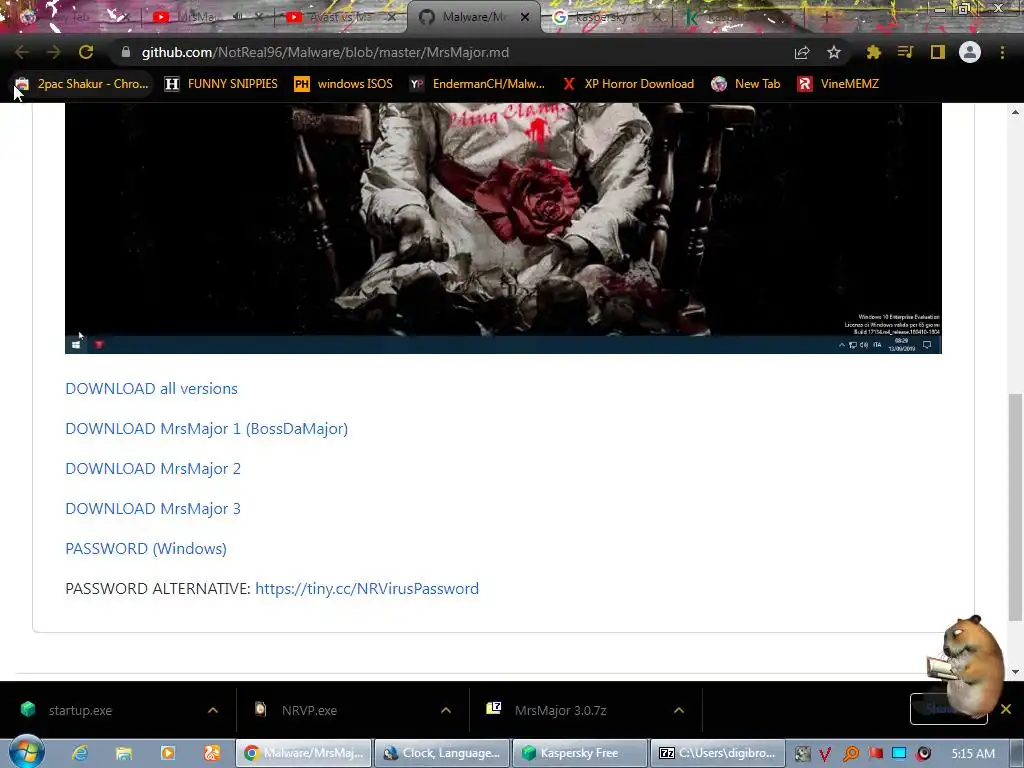
Task: Click the volume speaker tray icon
Action: click(923, 754)
